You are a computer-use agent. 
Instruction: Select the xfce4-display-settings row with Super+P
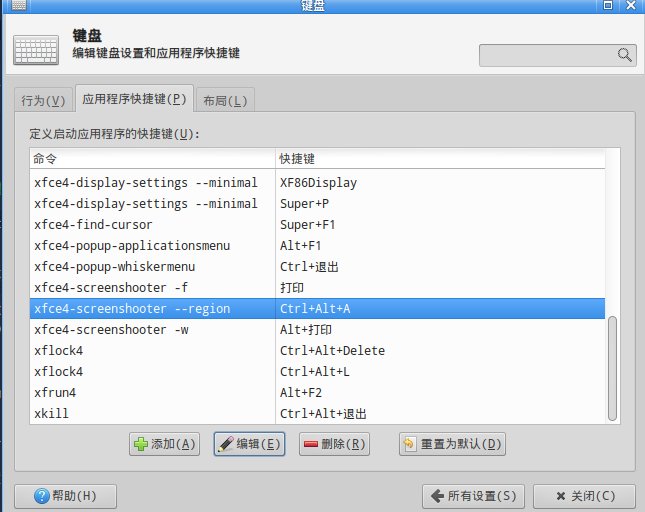[317, 204]
